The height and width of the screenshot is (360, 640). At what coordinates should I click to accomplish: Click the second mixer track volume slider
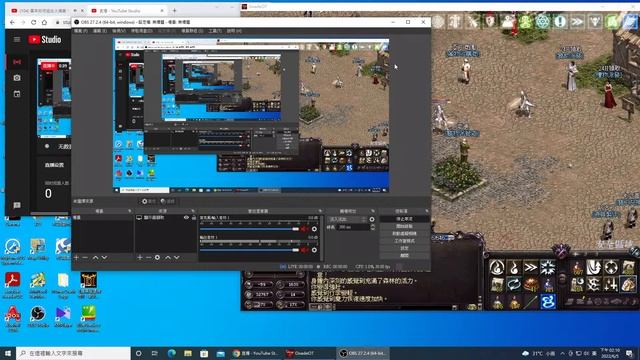coord(249,250)
